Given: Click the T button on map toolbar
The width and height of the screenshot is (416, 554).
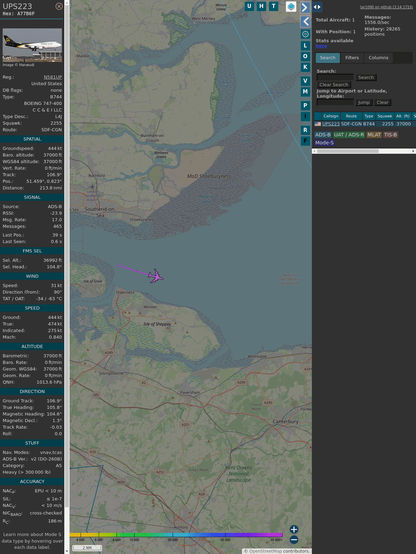Looking at the screenshot, I should point(274,6).
